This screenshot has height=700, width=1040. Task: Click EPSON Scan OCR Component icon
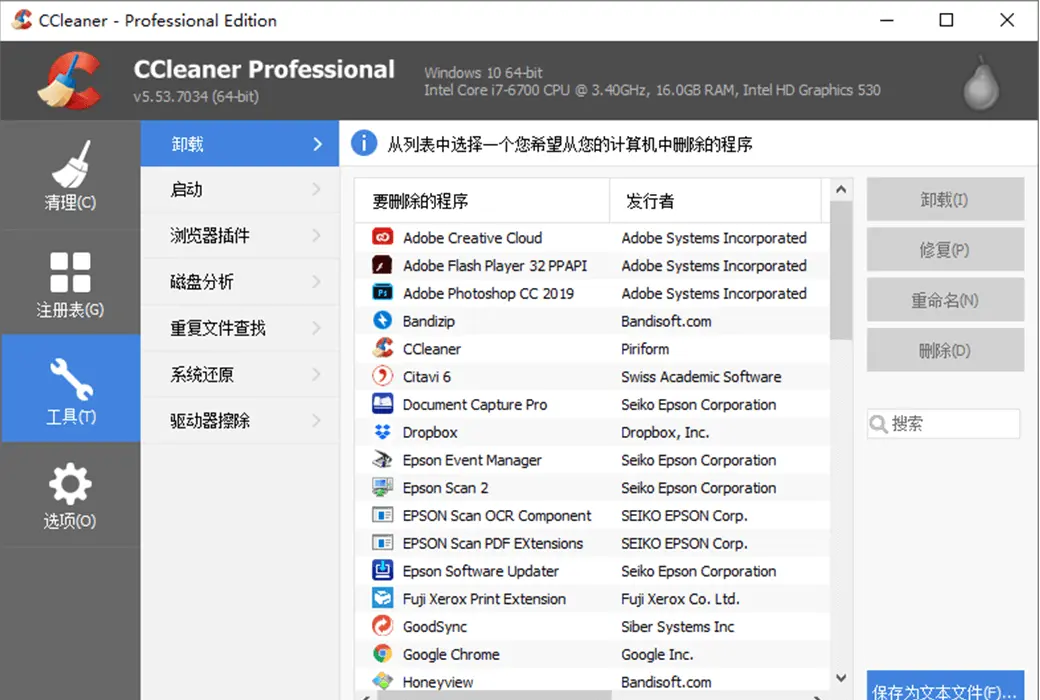382,515
